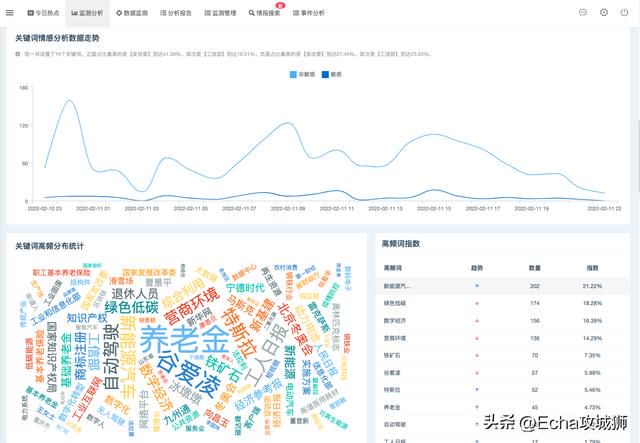Click the 数量 column header
This screenshot has height=443, width=640.
tap(535, 268)
